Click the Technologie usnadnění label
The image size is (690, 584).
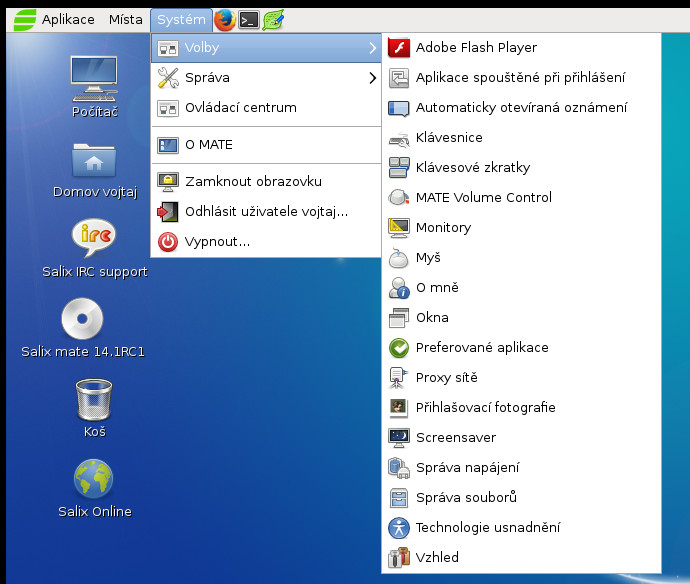488,528
